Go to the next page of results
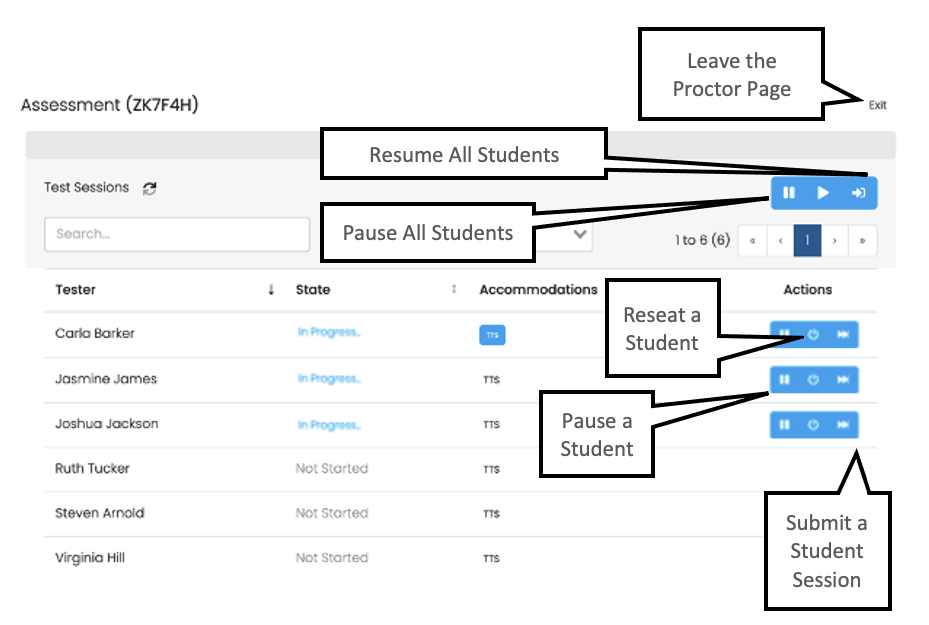 point(834,241)
